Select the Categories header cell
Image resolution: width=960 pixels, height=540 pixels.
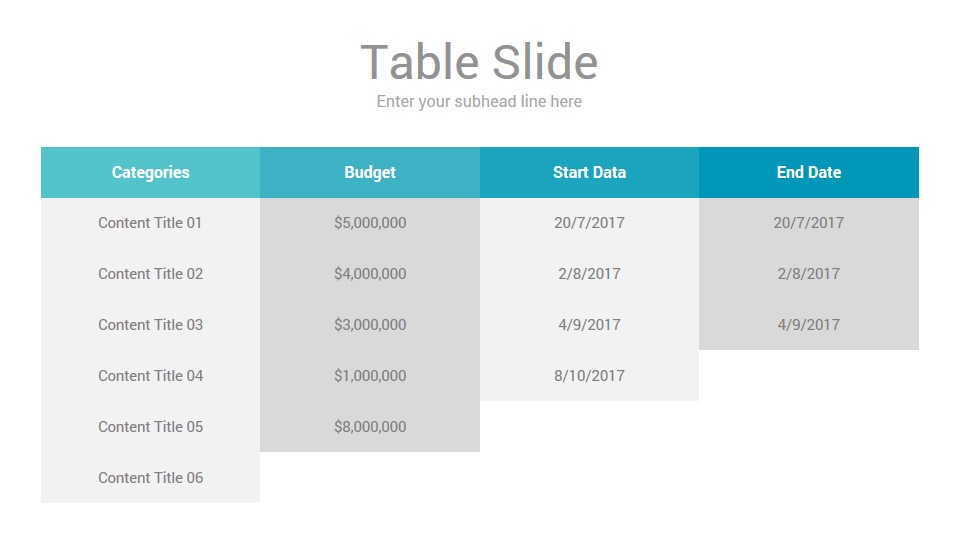pyautogui.click(x=151, y=172)
